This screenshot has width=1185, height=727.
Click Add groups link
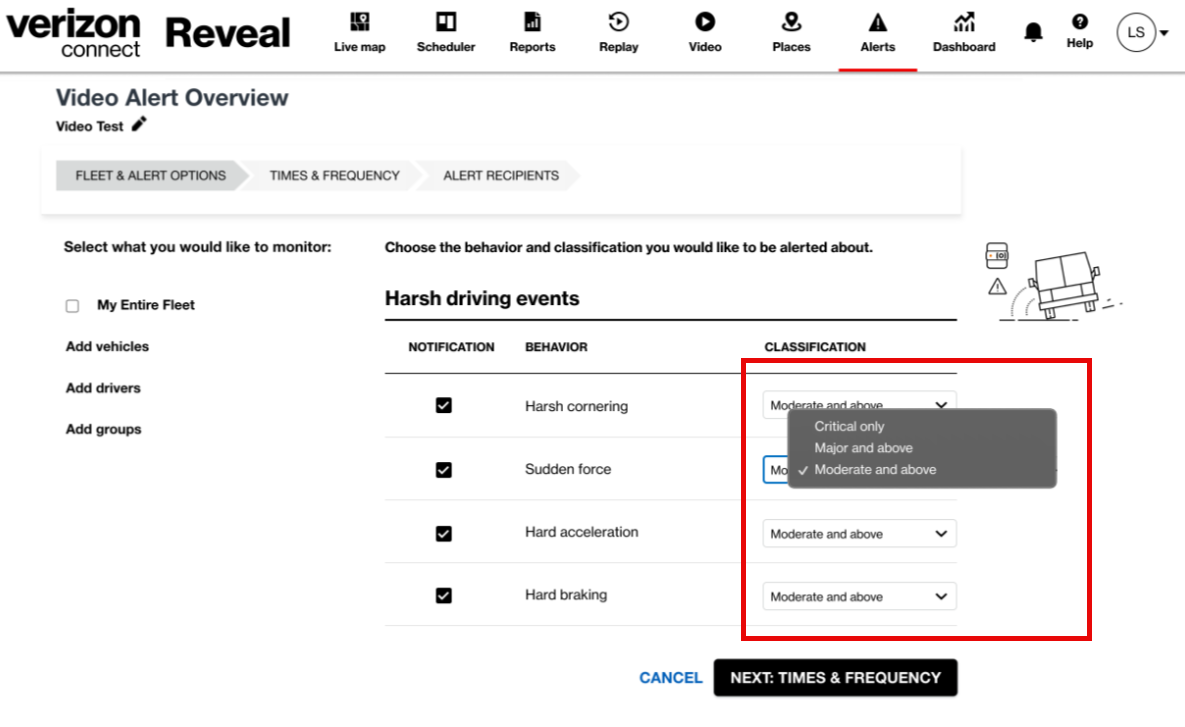pos(104,429)
